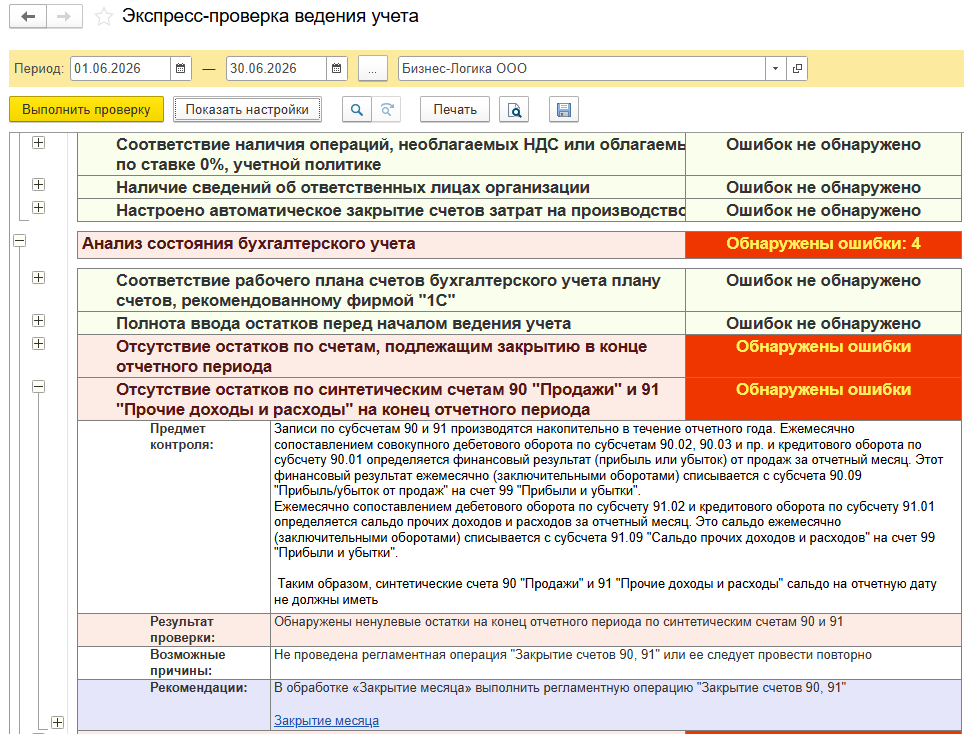Select the page title Экспресс-проверка ведения учета
Image resolution: width=964 pixels, height=734 pixels.
270,16
